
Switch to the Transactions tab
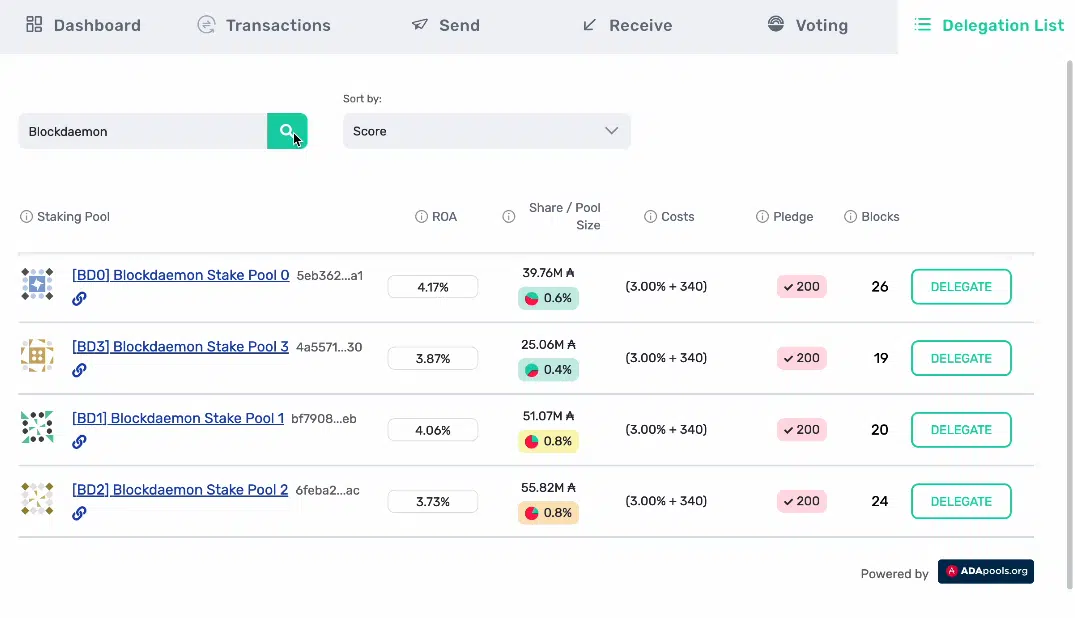coord(264,25)
